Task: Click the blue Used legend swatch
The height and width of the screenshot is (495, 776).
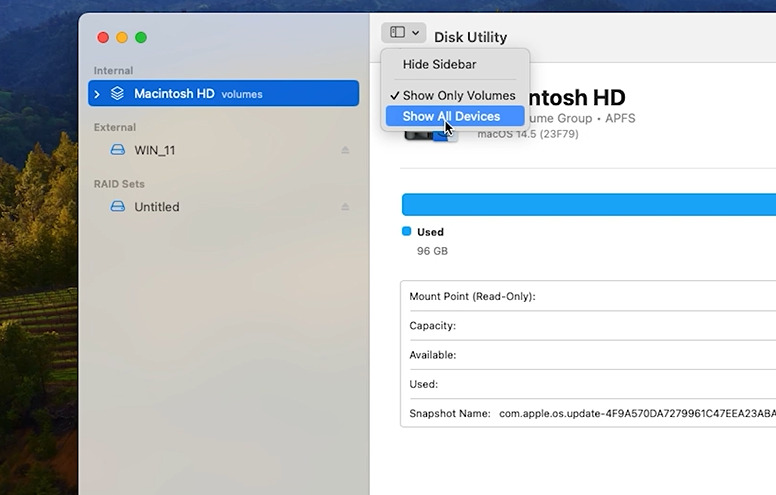Action: 406,231
